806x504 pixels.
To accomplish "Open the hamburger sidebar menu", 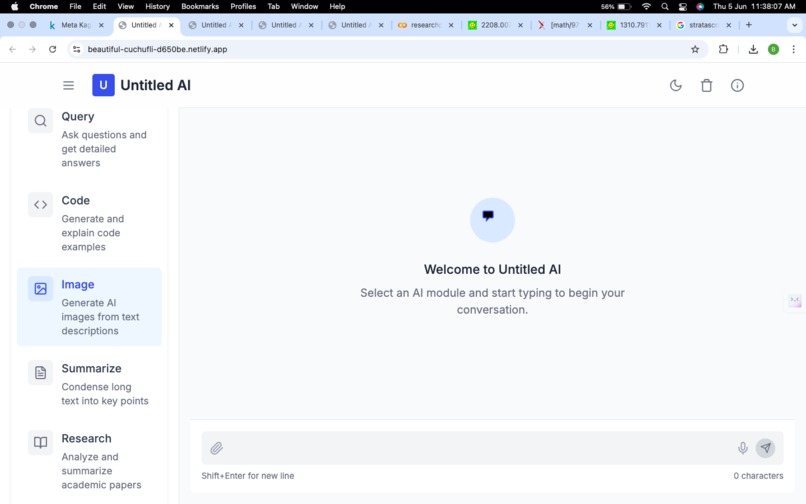I will click(68, 85).
